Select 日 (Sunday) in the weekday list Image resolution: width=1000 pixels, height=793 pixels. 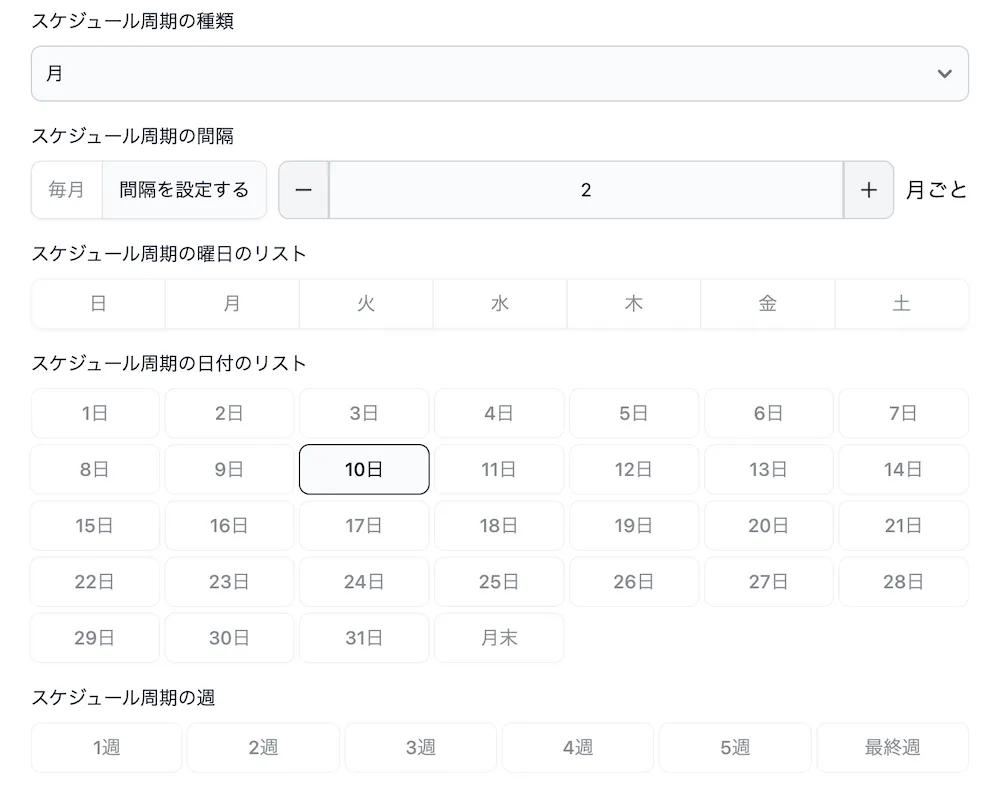pyautogui.click(x=98, y=304)
